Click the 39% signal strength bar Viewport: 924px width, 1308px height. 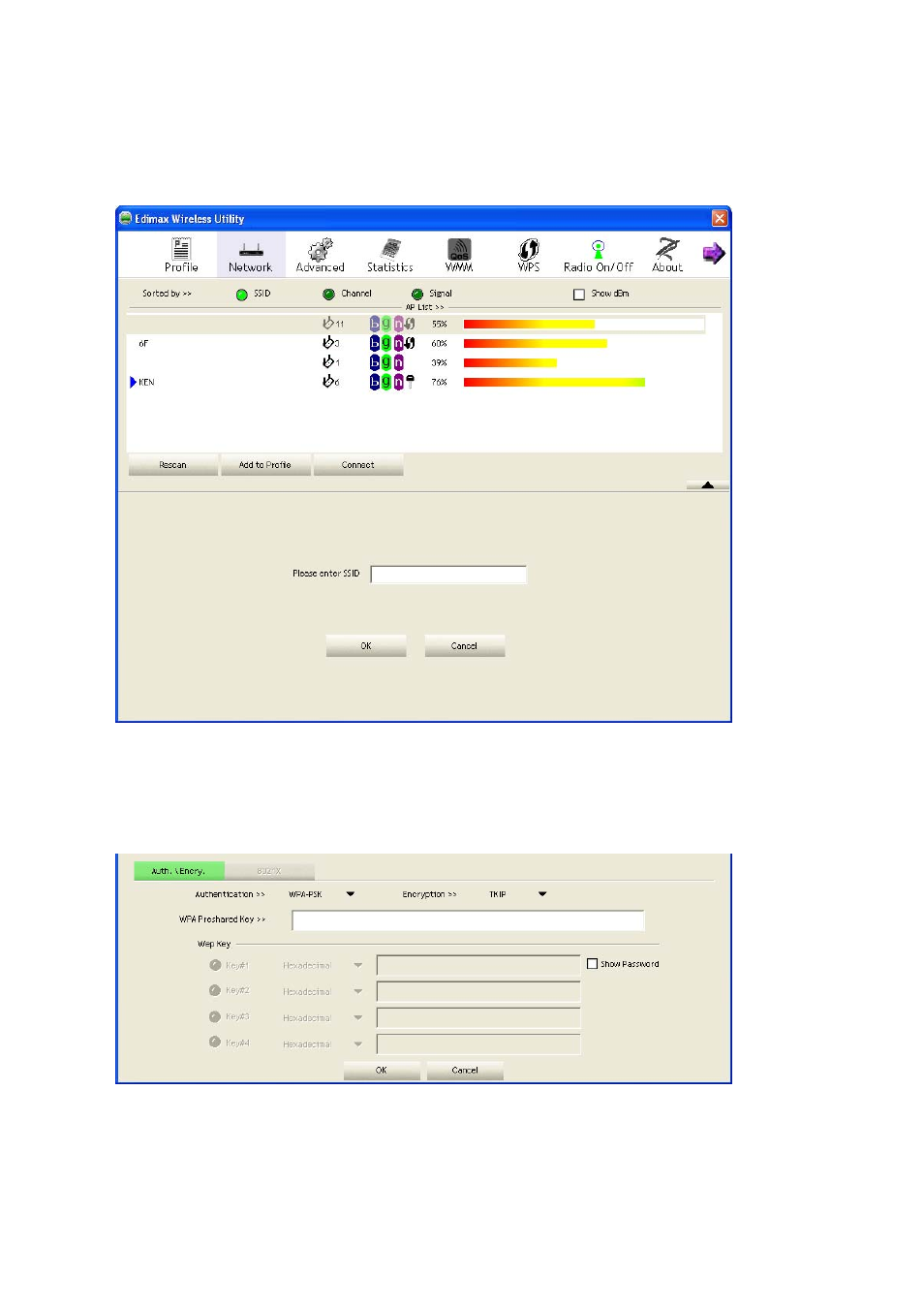(510, 362)
